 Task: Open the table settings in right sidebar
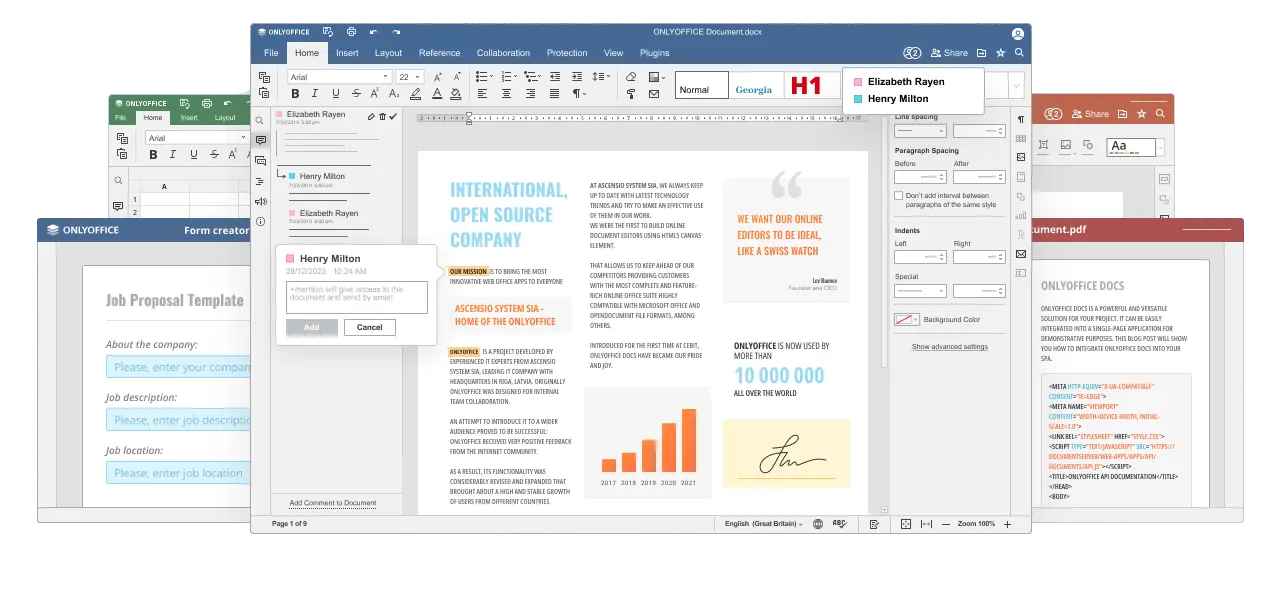[x=1021, y=139]
